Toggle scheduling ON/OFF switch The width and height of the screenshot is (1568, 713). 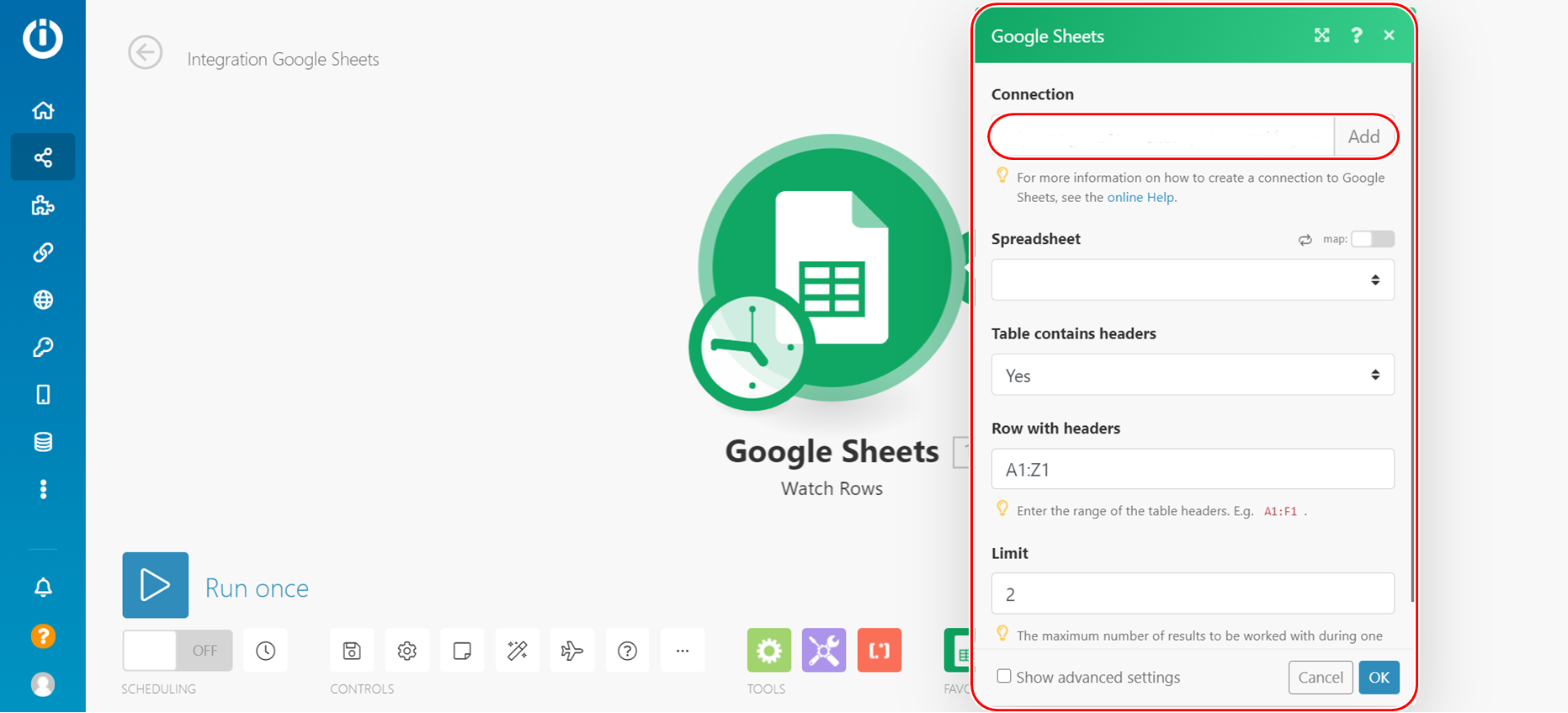pyautogui.click(x=178, y=650)
